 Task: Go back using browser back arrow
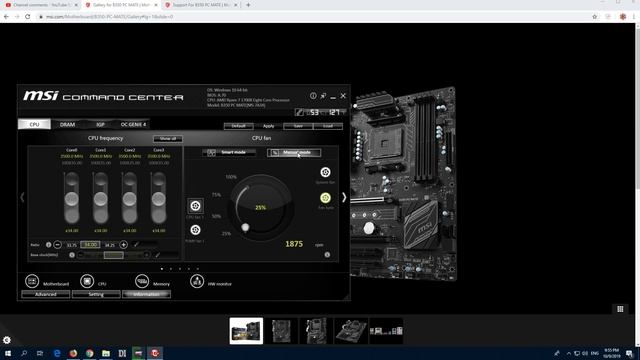(x=6, y=17)
